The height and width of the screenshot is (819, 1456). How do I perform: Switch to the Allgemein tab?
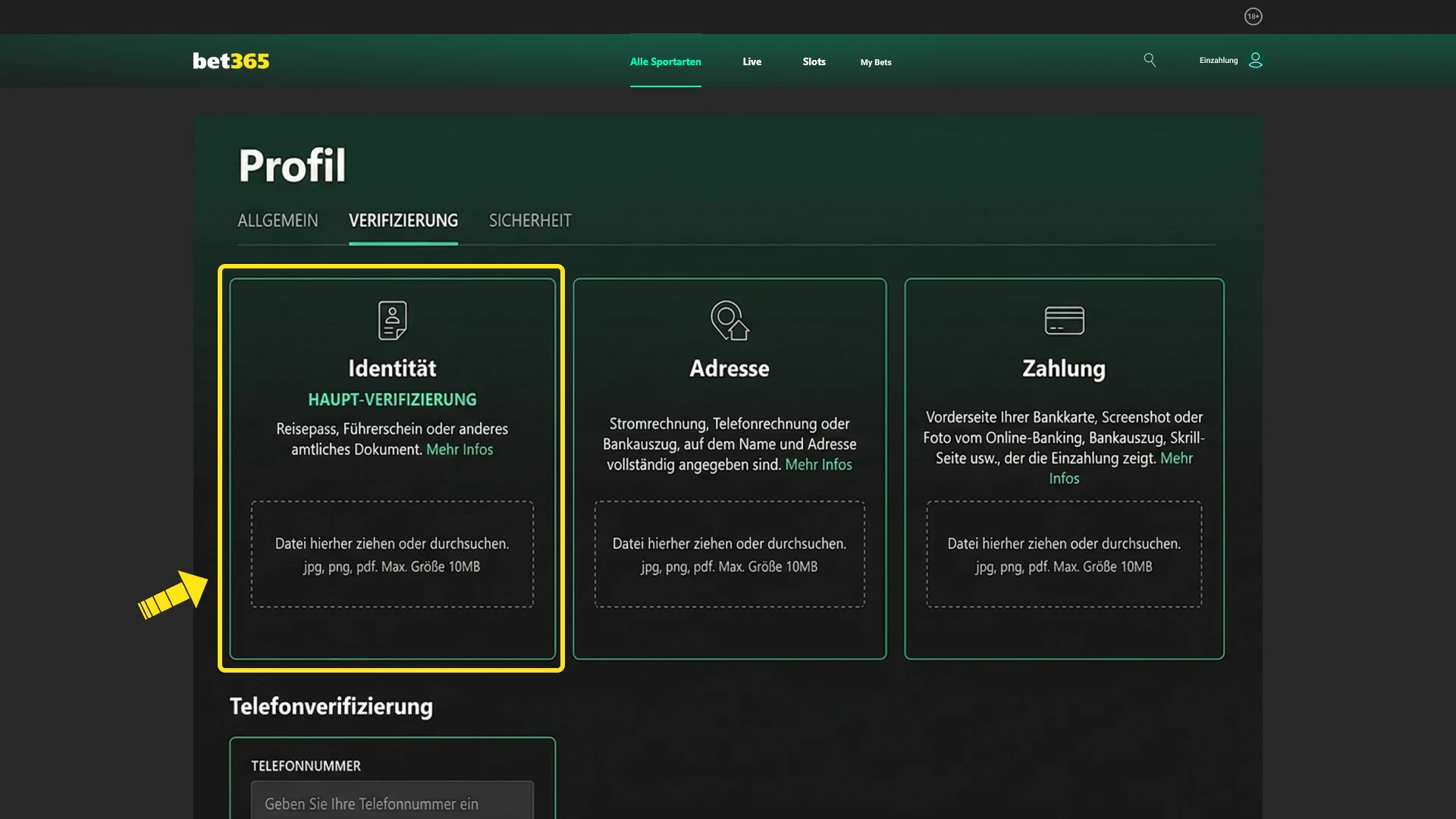(277, 221)
